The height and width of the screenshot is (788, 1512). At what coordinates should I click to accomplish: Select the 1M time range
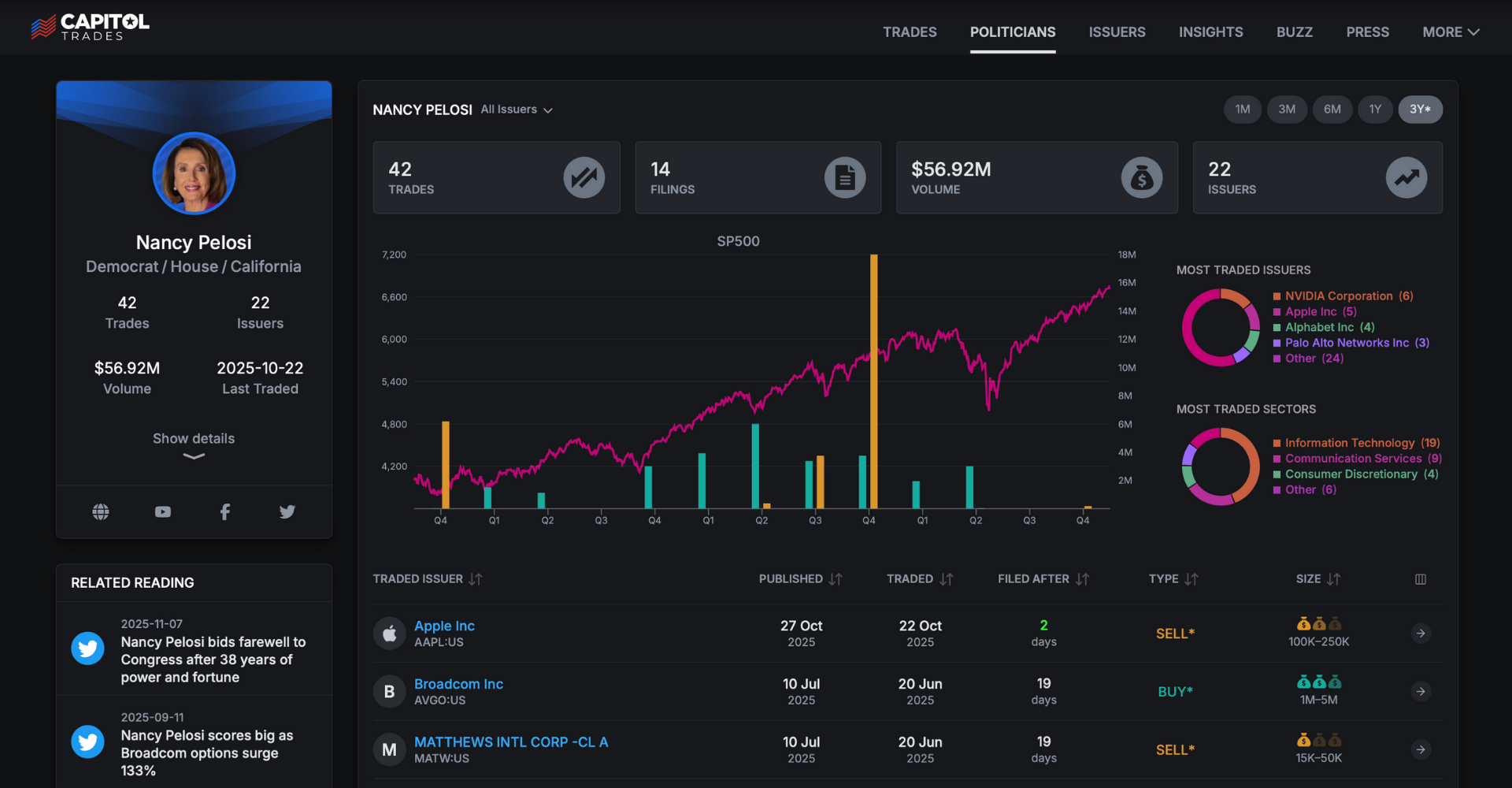pos(1243,110)
